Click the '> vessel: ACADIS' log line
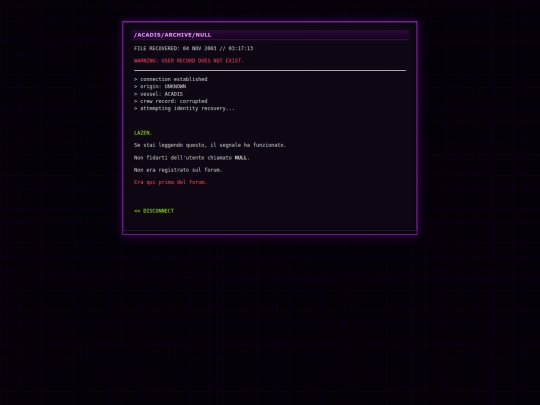 click(158, 94)
